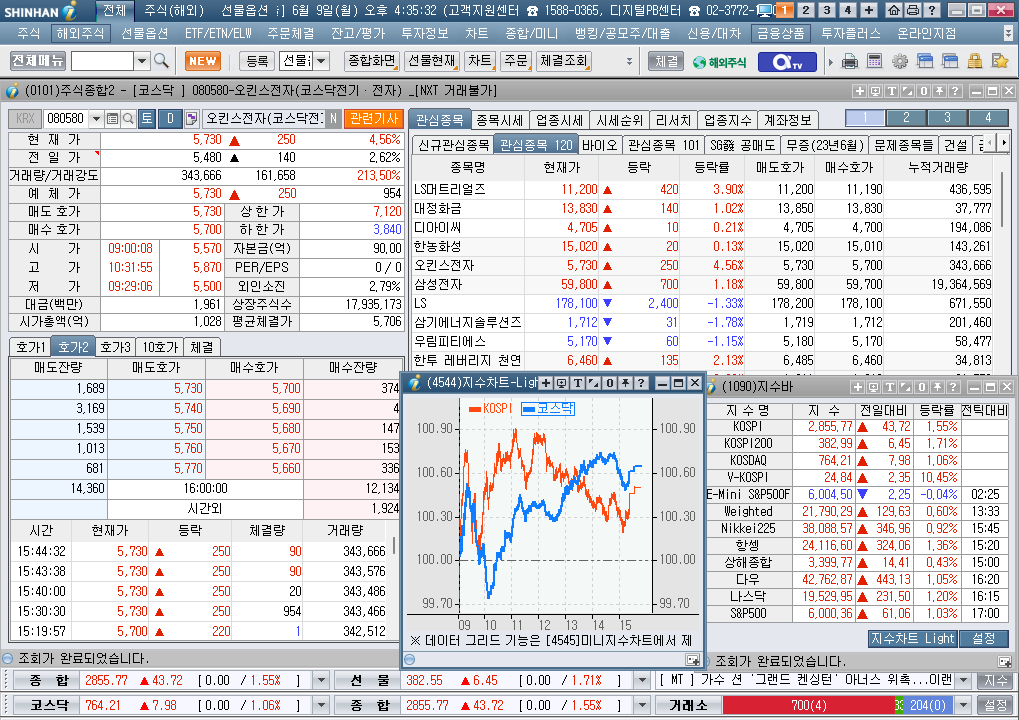
Task: Click the cascade windows icon left of padlock
Action: point(950,62)
